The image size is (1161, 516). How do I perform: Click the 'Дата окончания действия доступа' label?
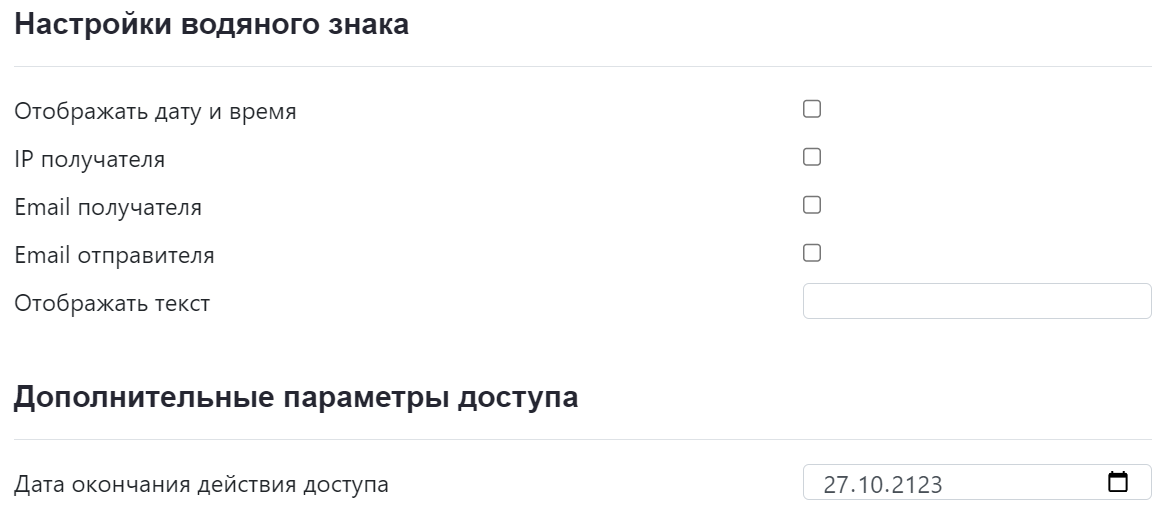pos(201,487)
